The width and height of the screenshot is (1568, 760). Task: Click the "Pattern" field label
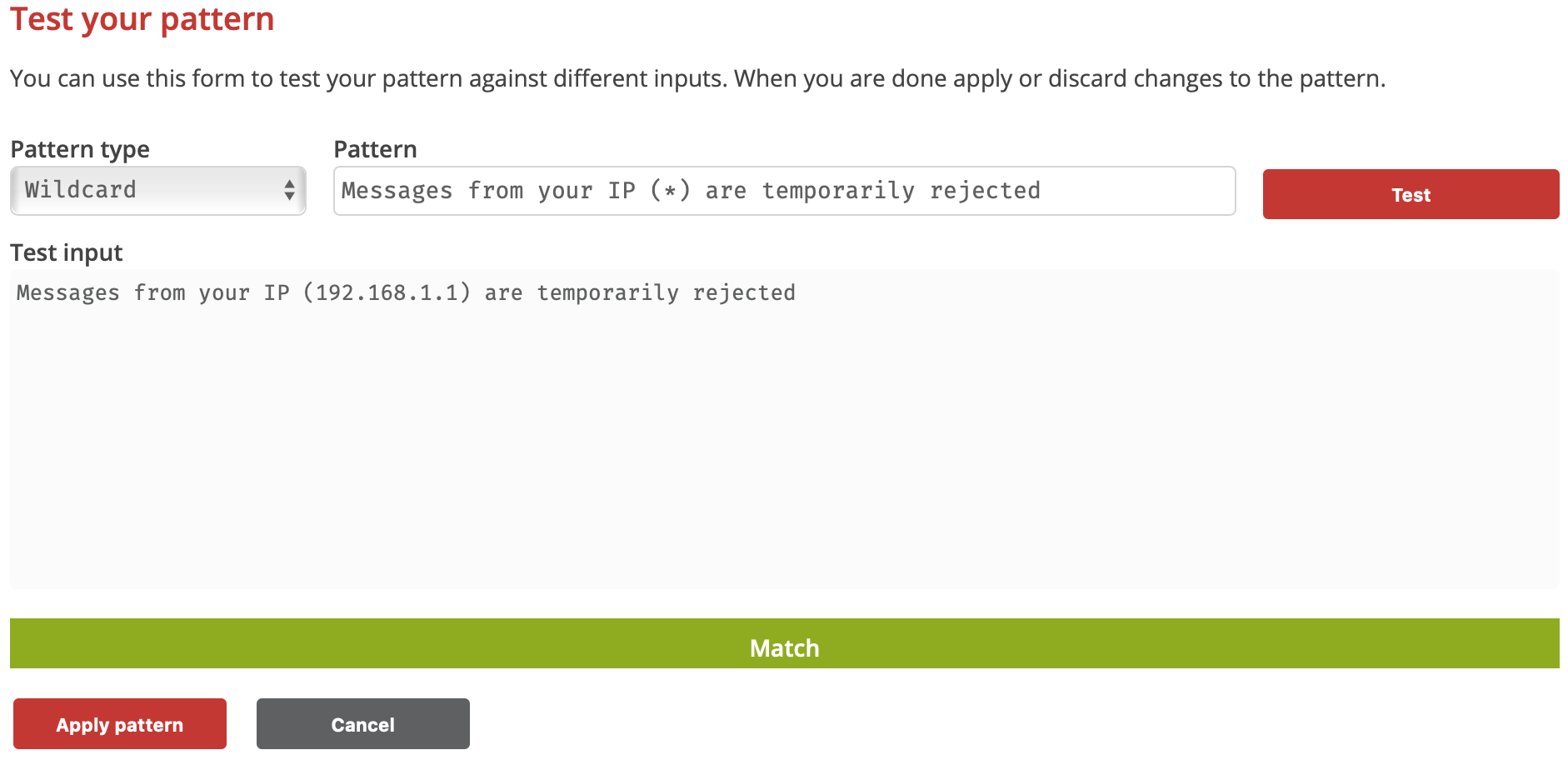click(x=375, y=149)
